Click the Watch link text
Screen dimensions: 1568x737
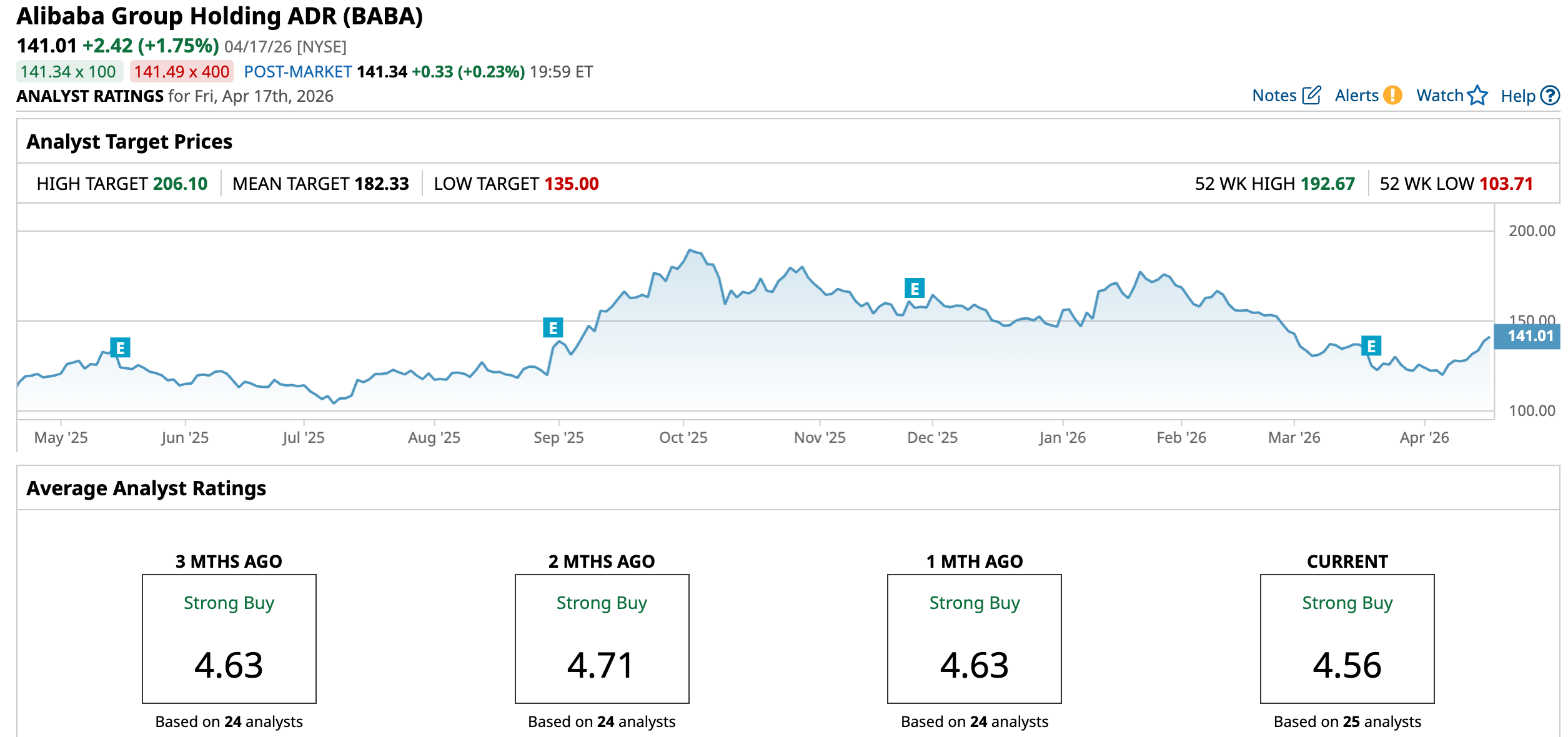pyautogui.click(x=1439, y=96)
